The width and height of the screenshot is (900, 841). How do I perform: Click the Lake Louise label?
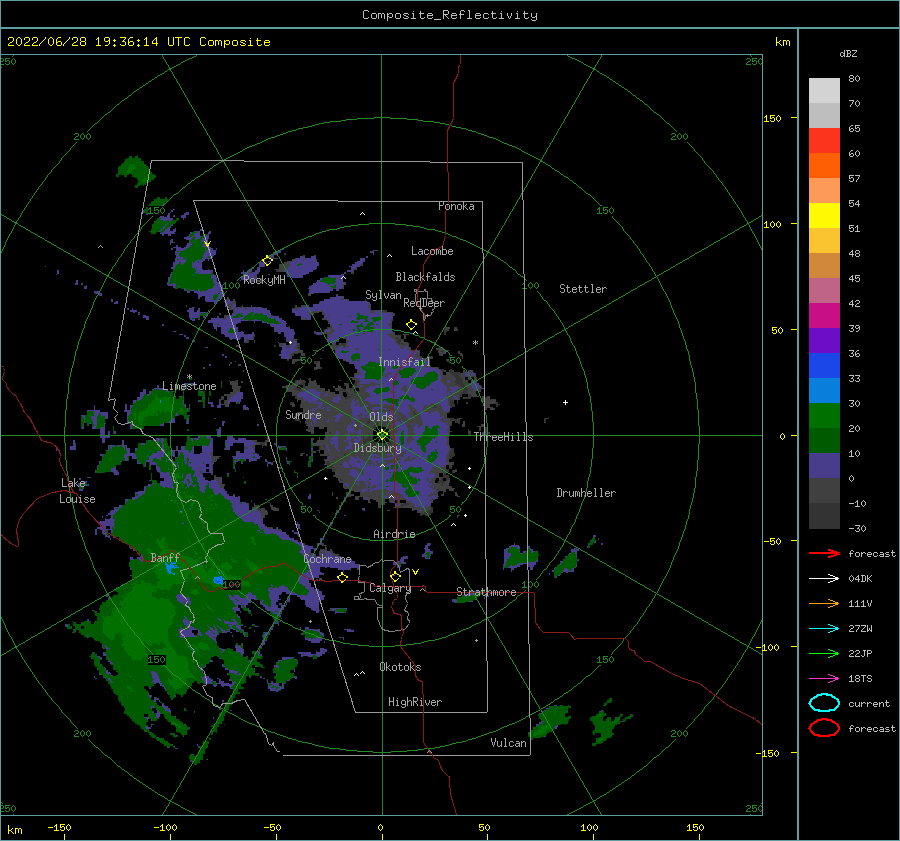77,491
